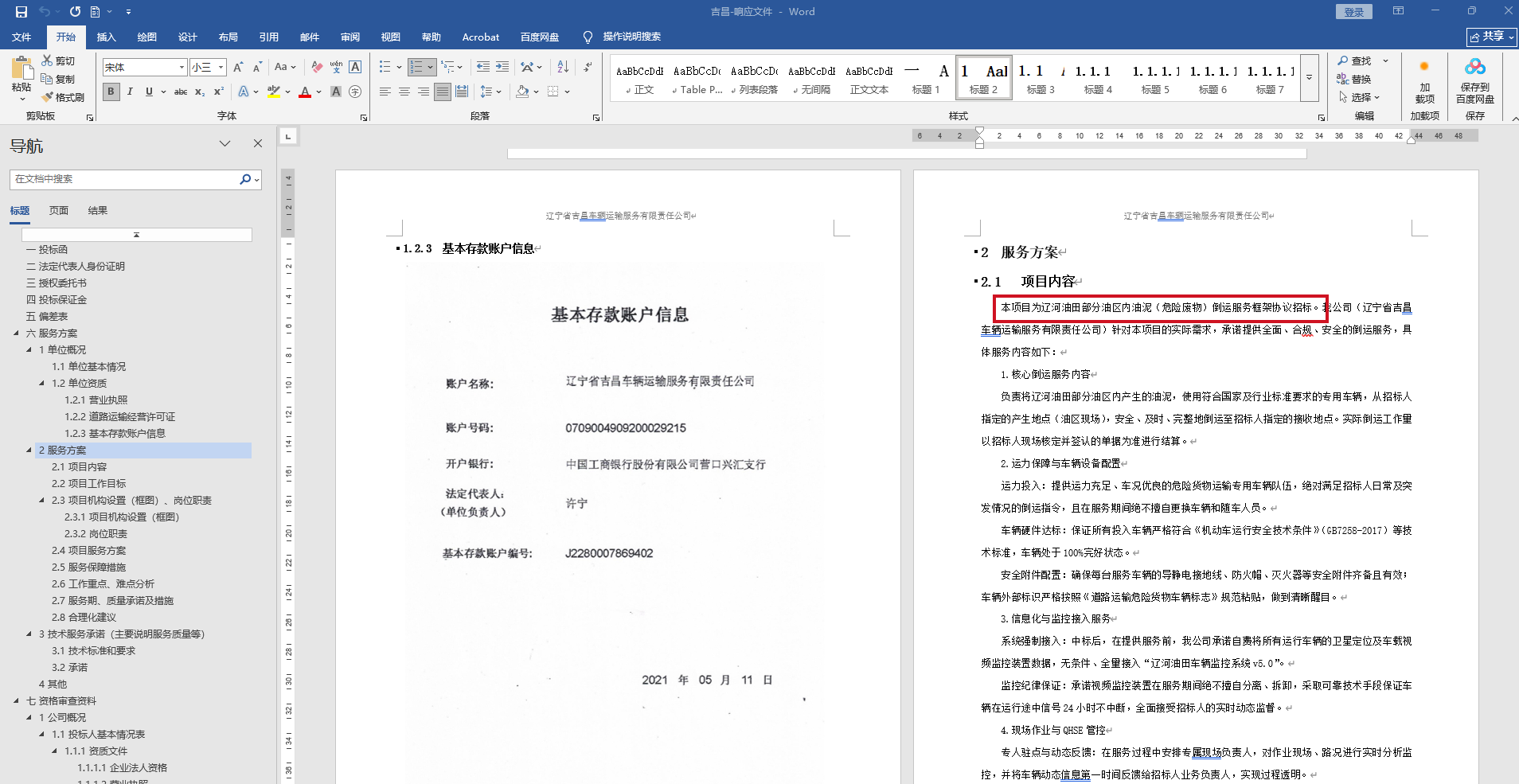Viewport: 1519px width, 784px height.
Task: Align the paragraph to the right
Action: [424, 92]
